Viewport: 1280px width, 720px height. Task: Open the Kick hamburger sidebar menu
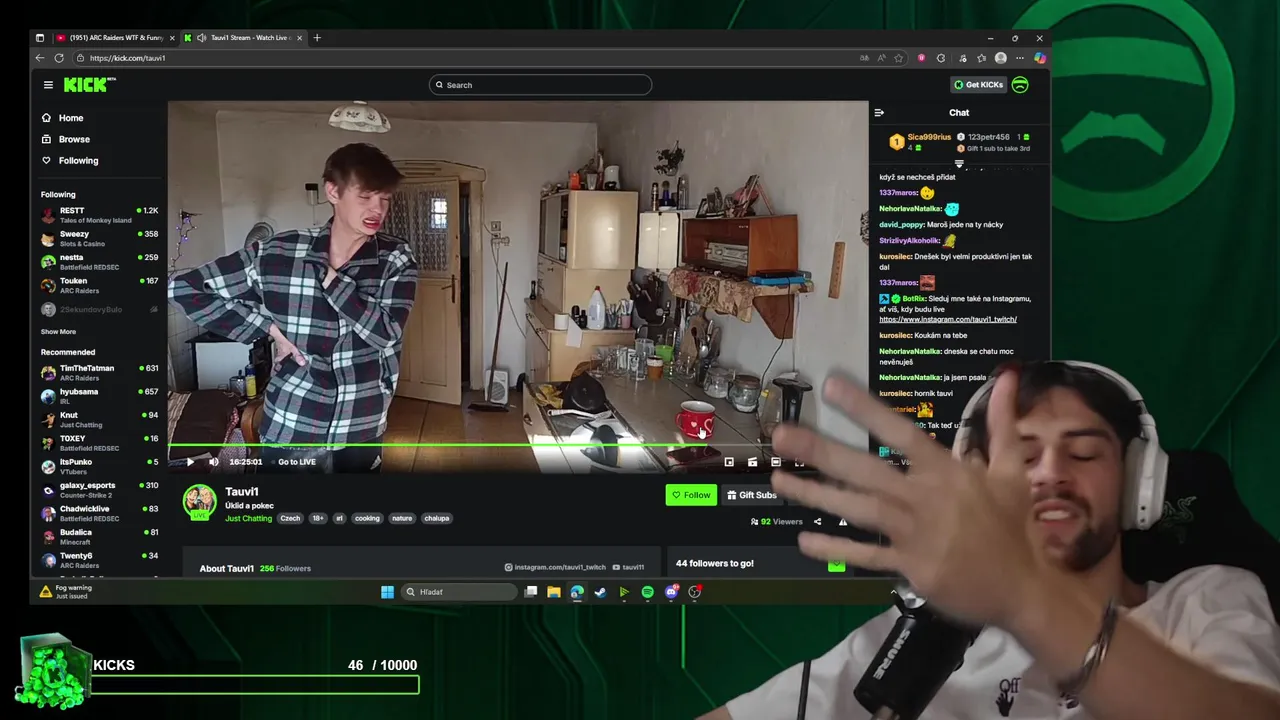coord(48,85)
